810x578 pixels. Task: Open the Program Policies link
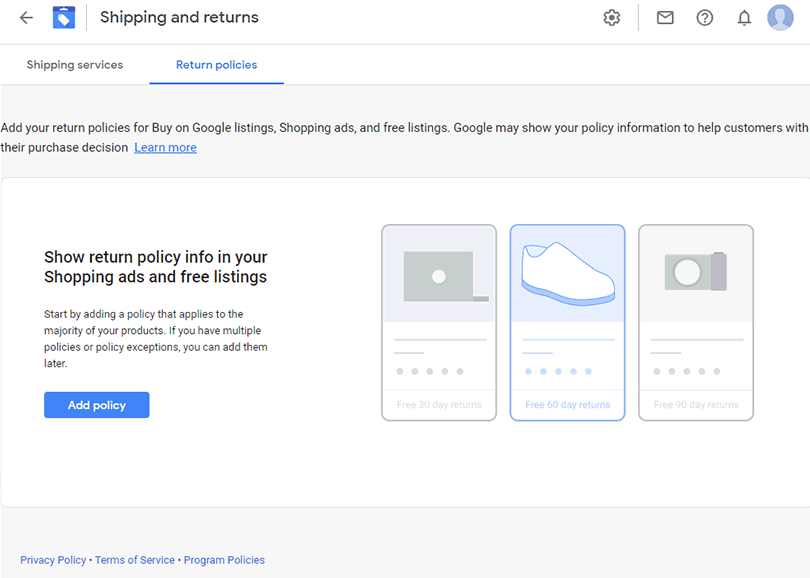(x=224, y=560)
